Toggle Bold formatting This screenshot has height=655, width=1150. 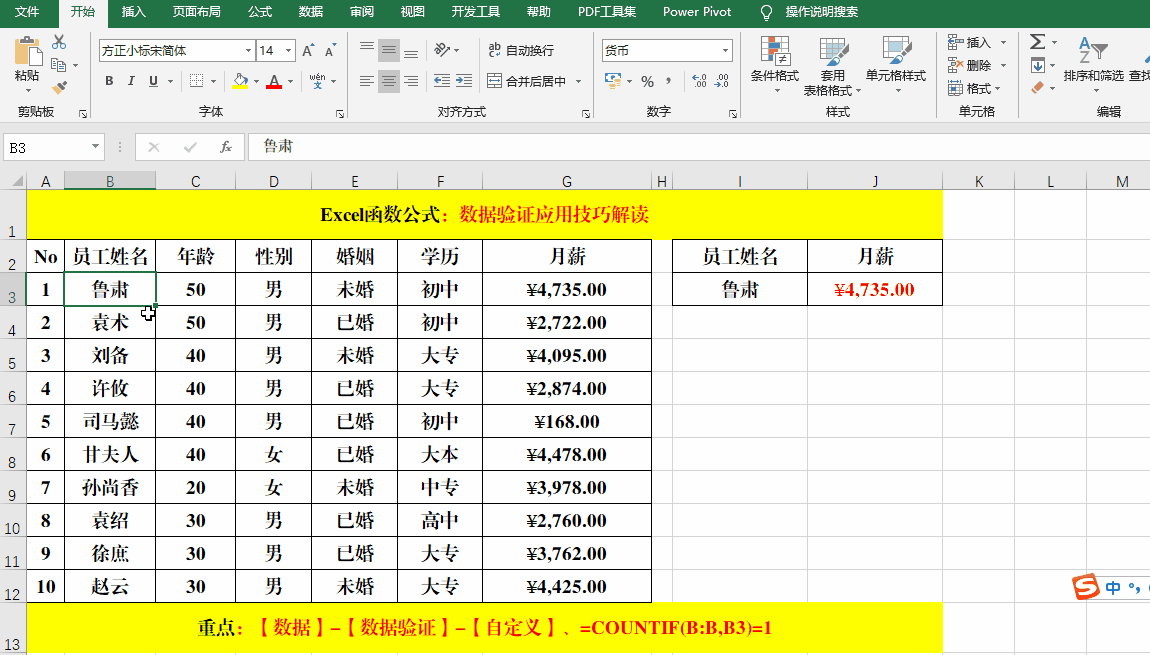point(109,81)
